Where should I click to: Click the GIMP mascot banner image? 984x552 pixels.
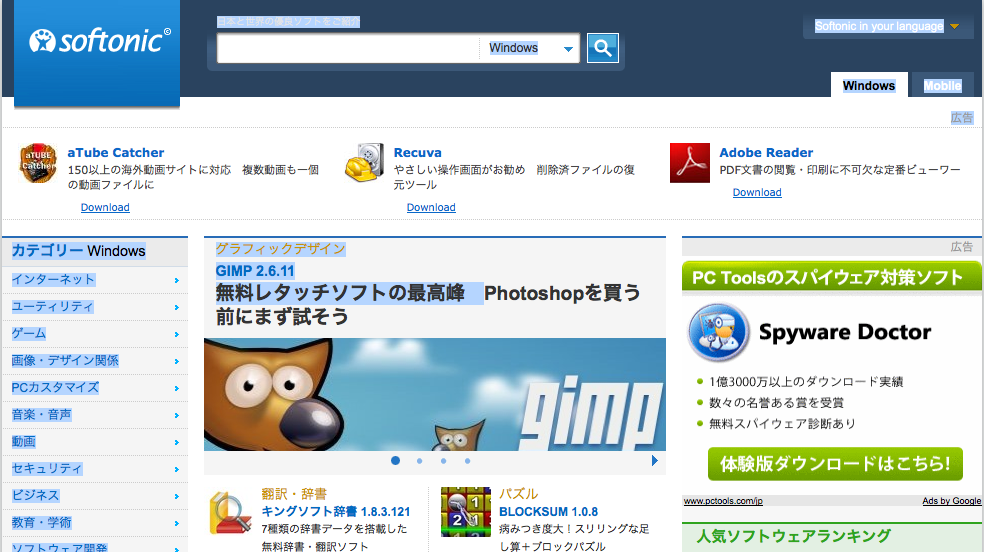[x=435, y=395]
